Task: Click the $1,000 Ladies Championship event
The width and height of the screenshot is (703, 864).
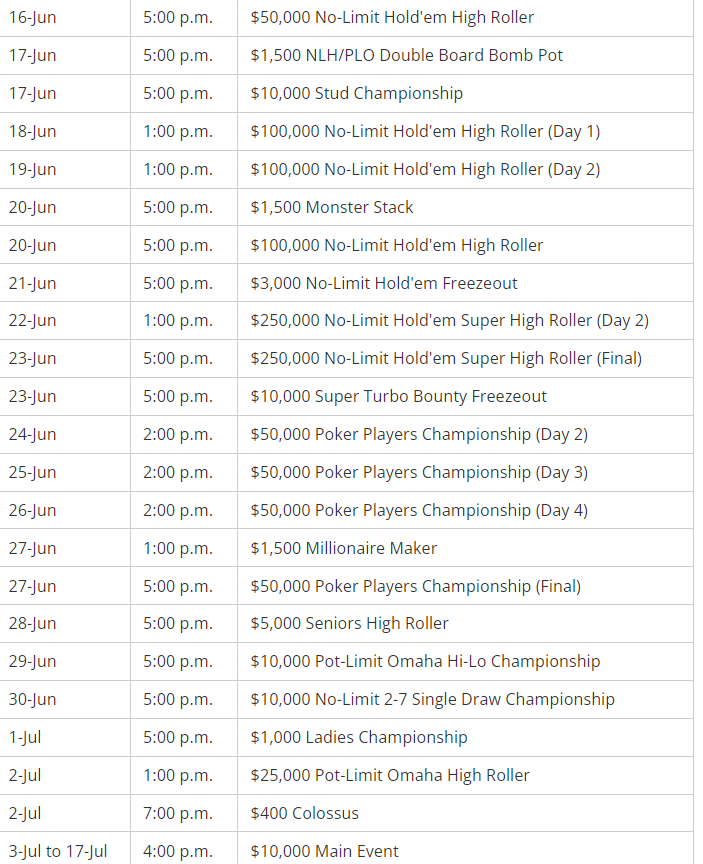Action: tap(358, 738)
